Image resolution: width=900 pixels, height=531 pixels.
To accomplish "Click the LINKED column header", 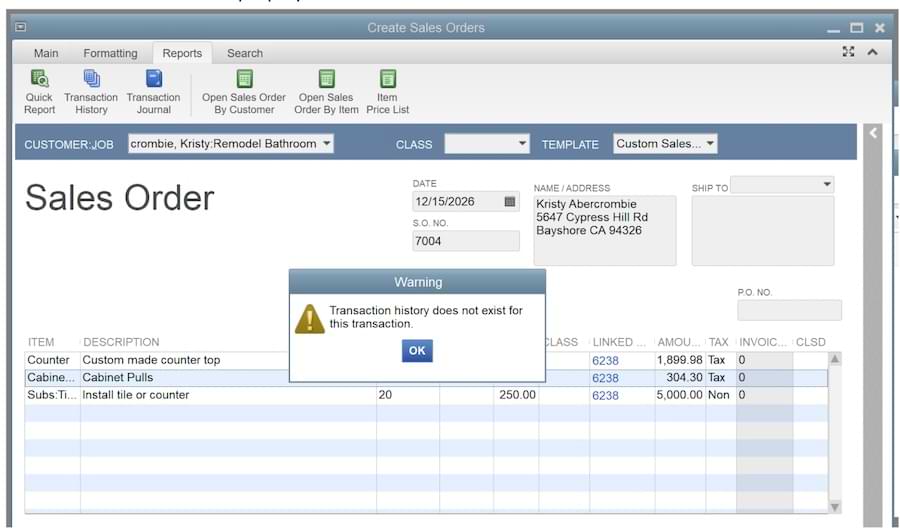I will [x=619, y=342].
